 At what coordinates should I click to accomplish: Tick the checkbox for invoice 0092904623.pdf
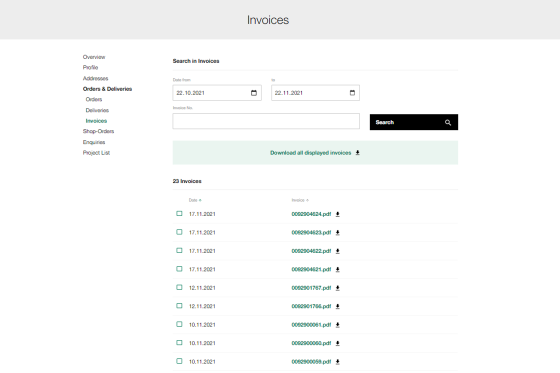coord(179,232)
